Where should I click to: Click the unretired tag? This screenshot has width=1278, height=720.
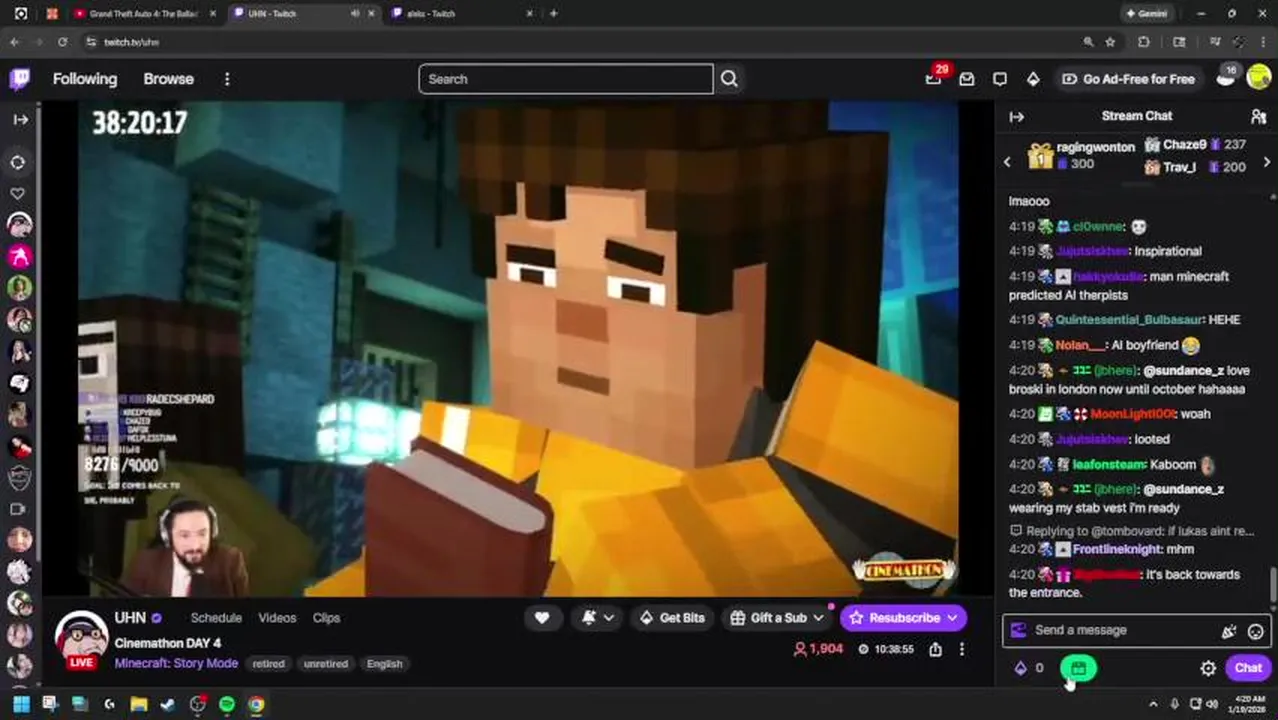tap(325, 664)
